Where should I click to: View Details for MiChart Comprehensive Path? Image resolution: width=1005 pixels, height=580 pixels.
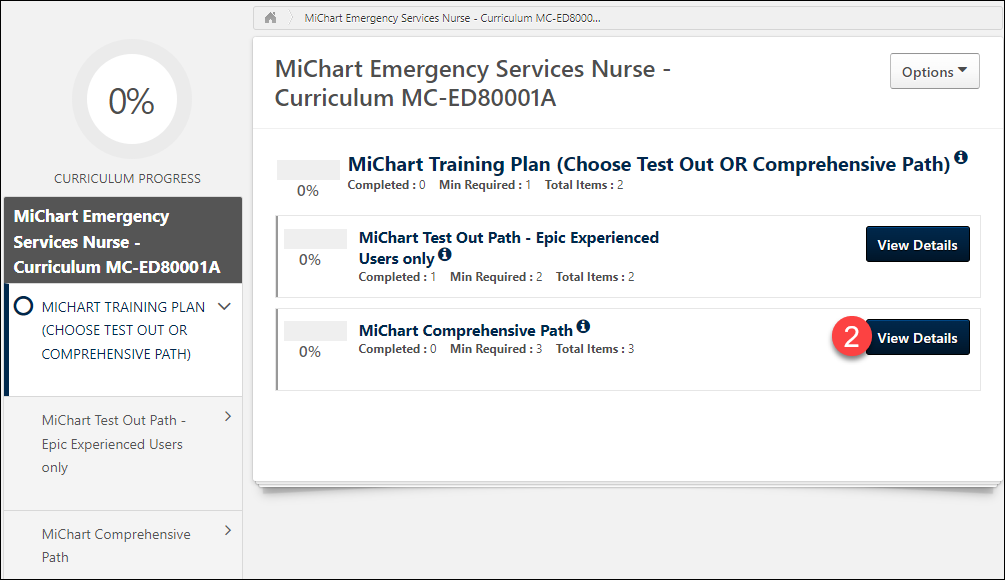tap(917, 338)
